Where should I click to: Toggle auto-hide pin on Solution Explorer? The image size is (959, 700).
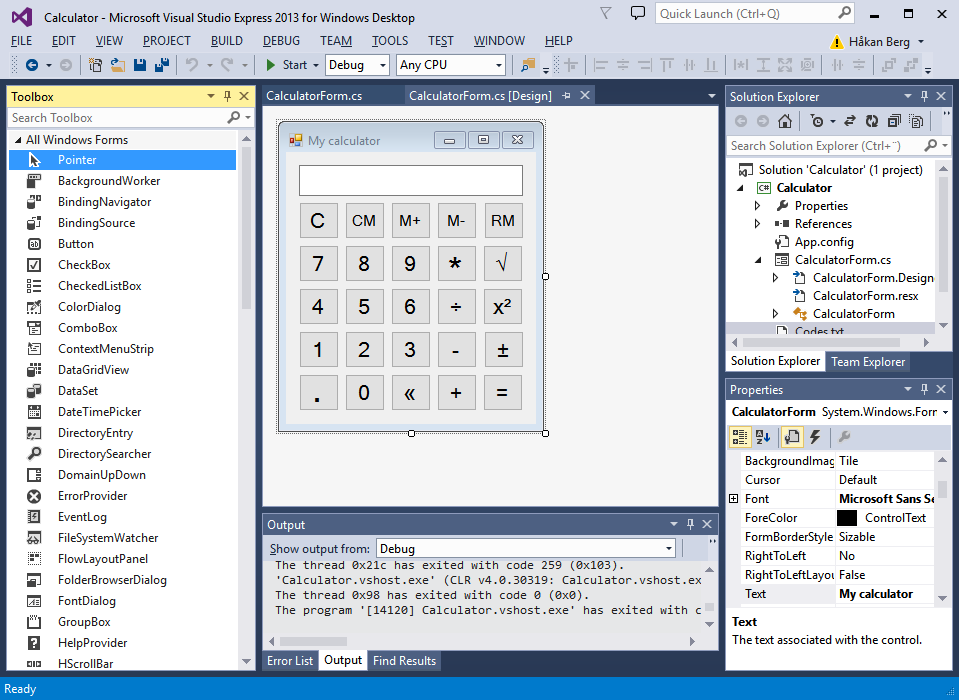pos(925,96)
